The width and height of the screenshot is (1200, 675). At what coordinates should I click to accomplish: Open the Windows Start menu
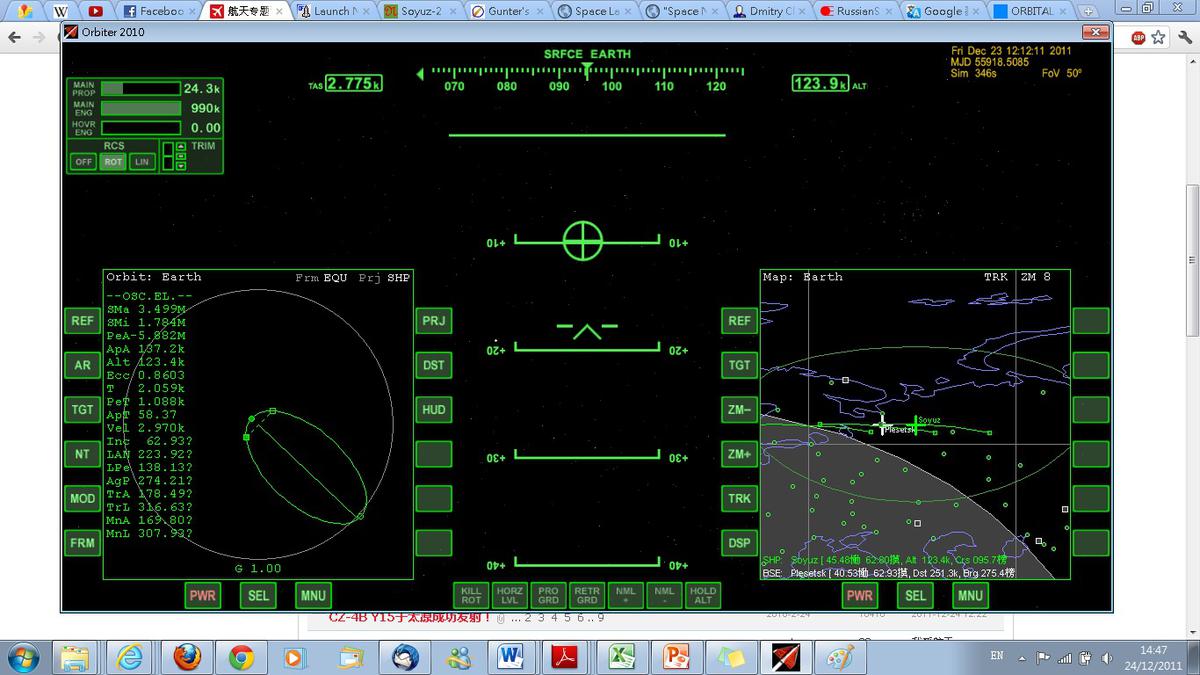(22, 656)
